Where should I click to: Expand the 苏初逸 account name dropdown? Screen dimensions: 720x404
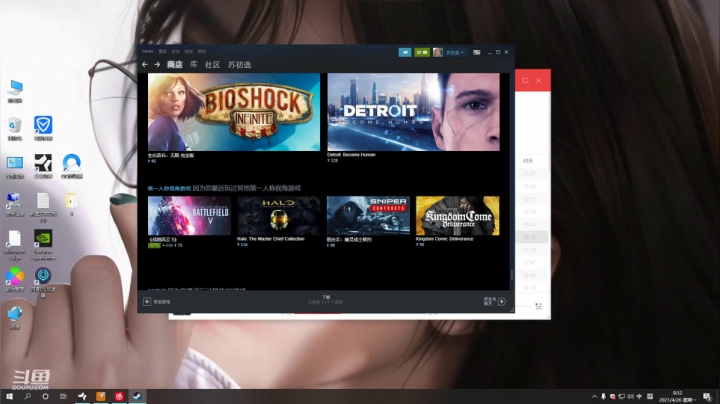[x=455, y=52]
